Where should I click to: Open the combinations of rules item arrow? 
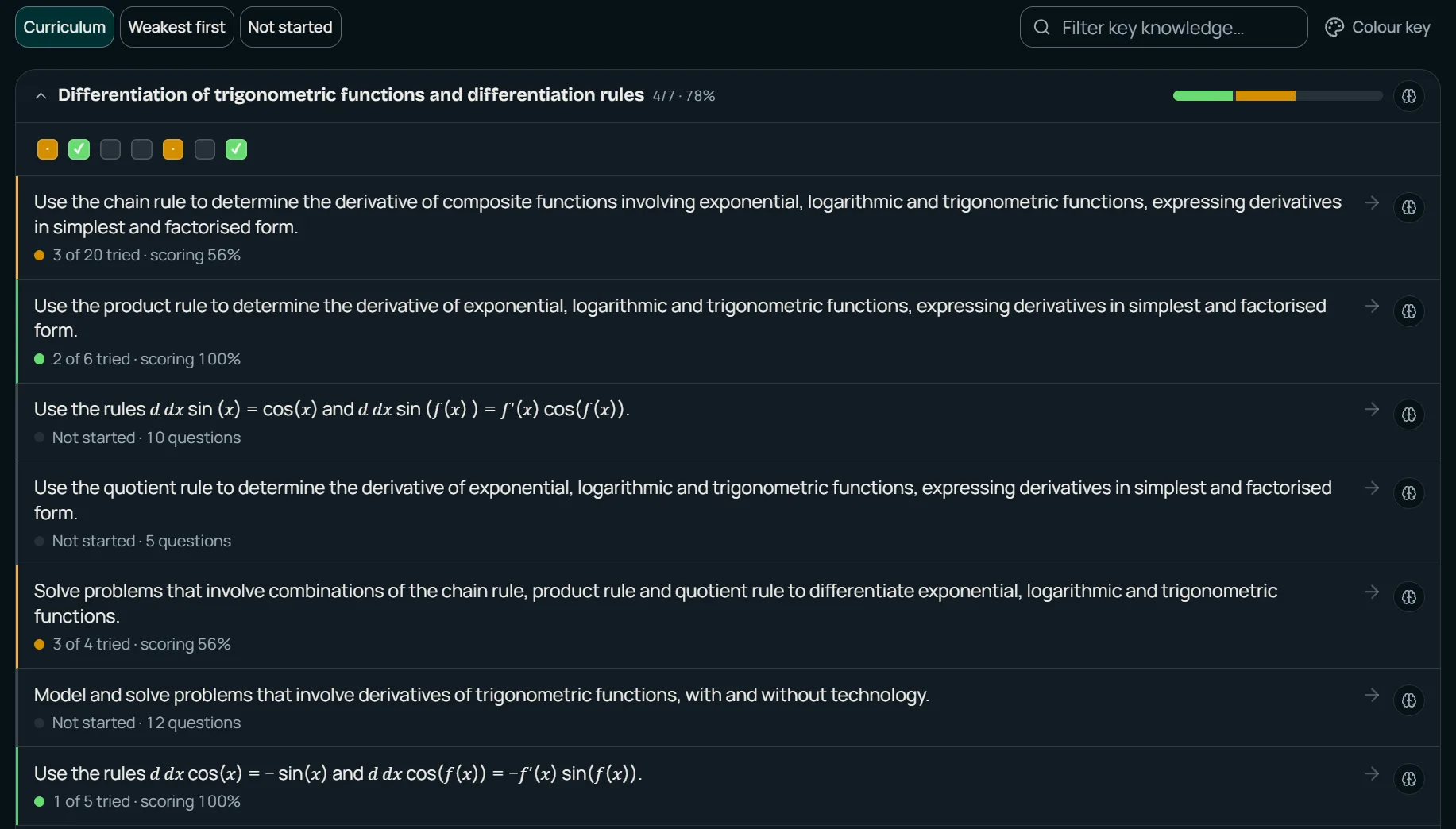1372,592
